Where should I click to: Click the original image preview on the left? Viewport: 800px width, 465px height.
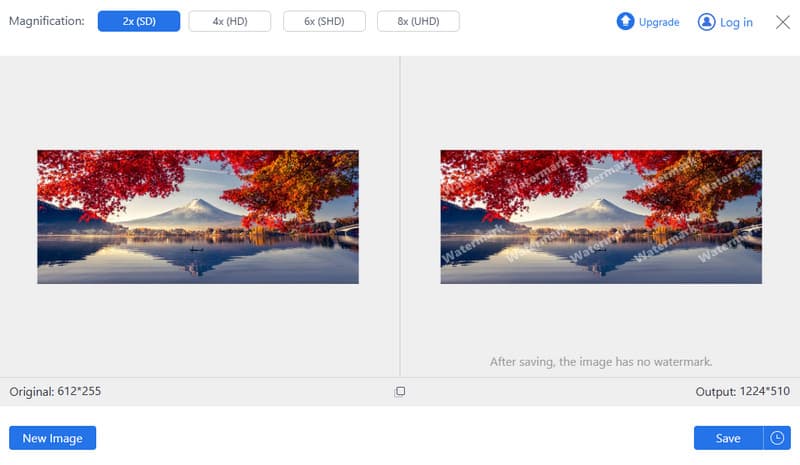coord(198,216)
